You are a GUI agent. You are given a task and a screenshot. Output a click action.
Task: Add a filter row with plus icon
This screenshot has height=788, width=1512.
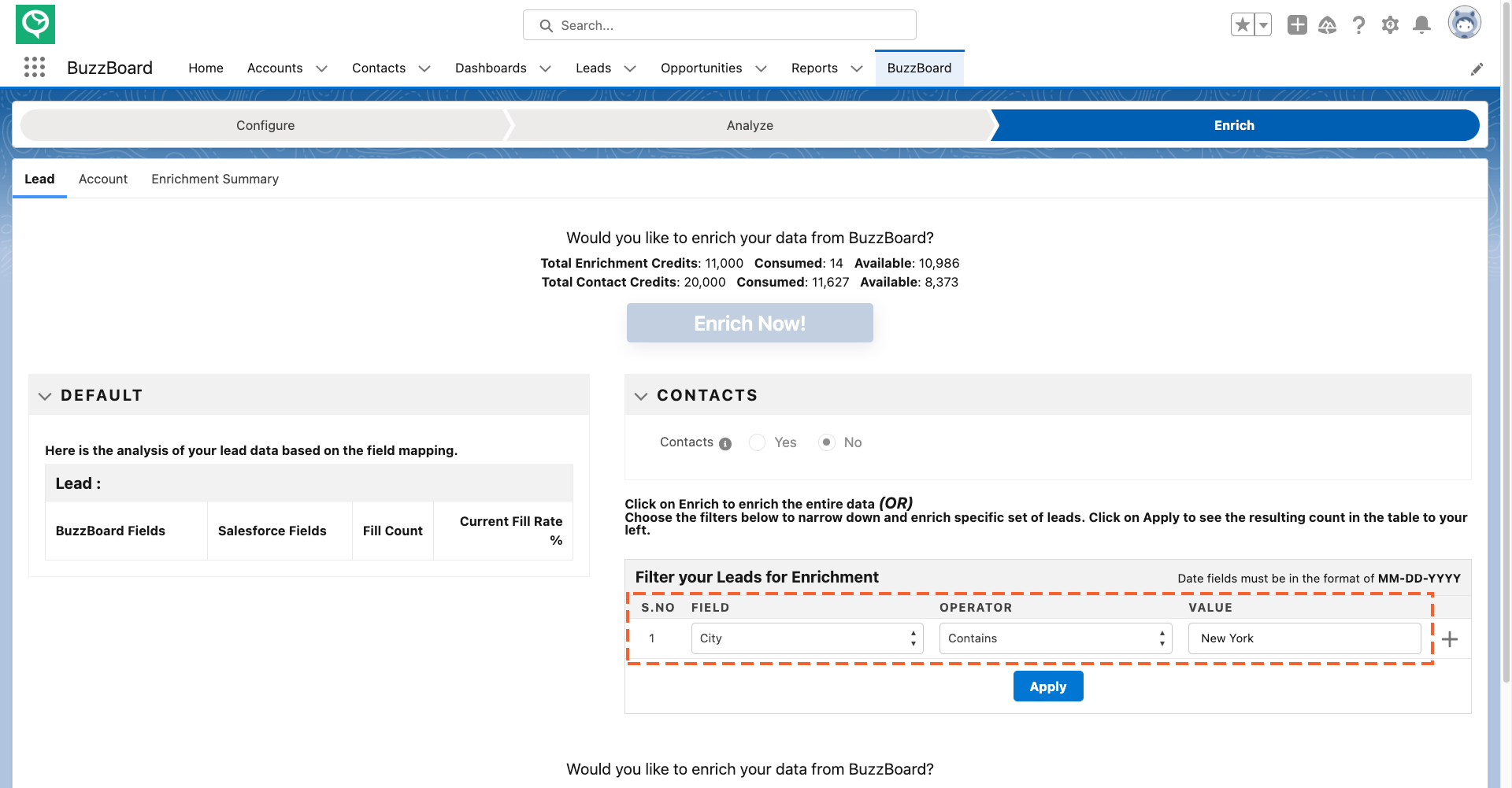pos(1450,639)
